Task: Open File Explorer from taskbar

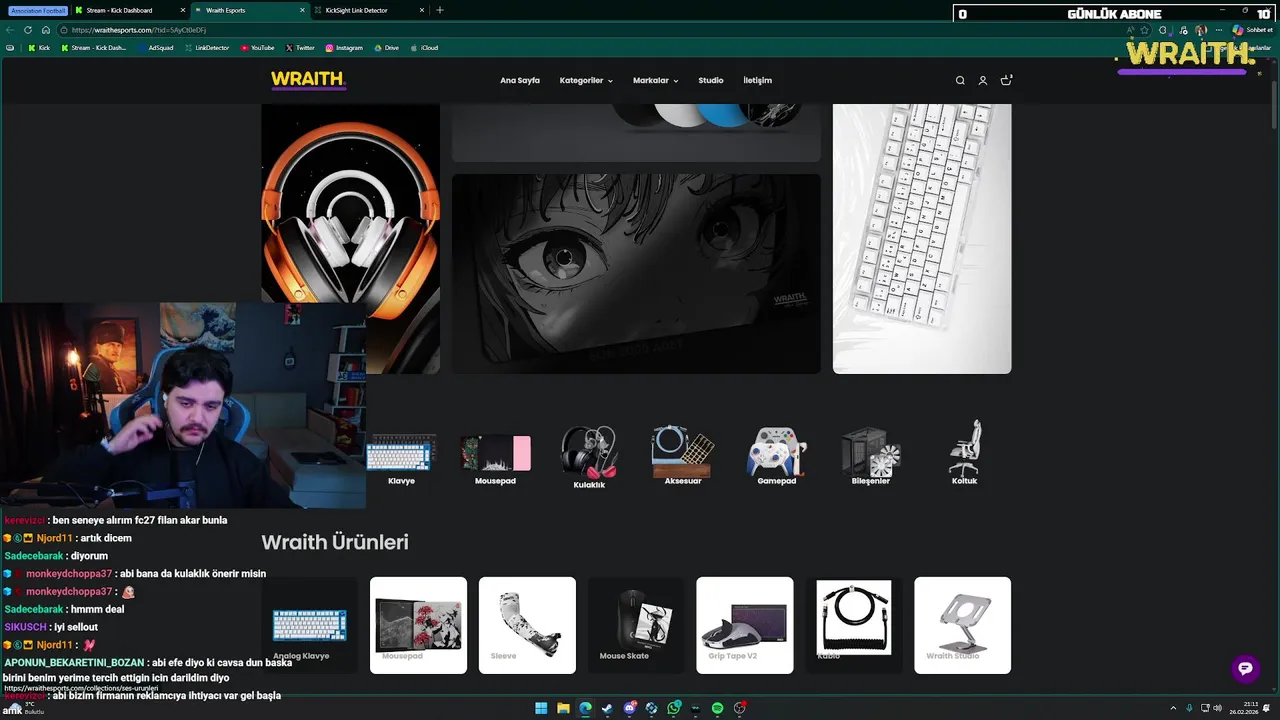Action: [563, 708]
